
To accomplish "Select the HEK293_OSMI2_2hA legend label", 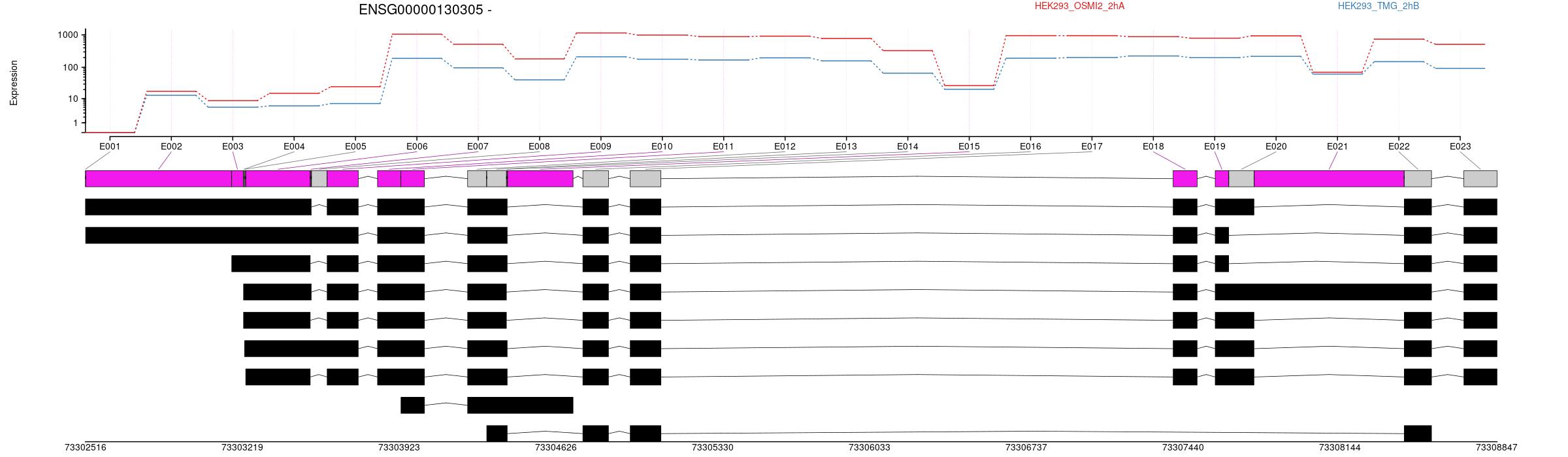I will point(1079,6).
